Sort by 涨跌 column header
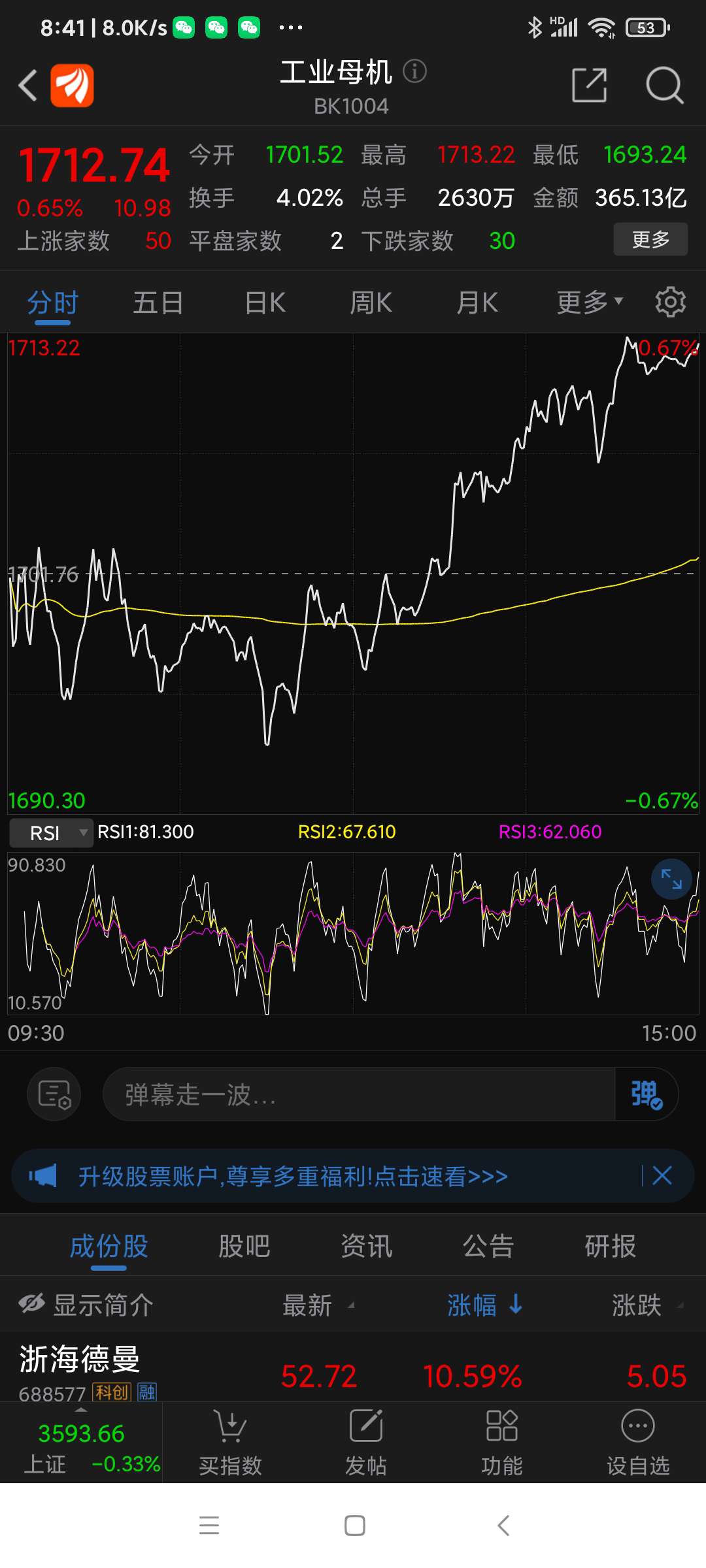This screenshot has width=706, height=1568. pos(647,1305)
